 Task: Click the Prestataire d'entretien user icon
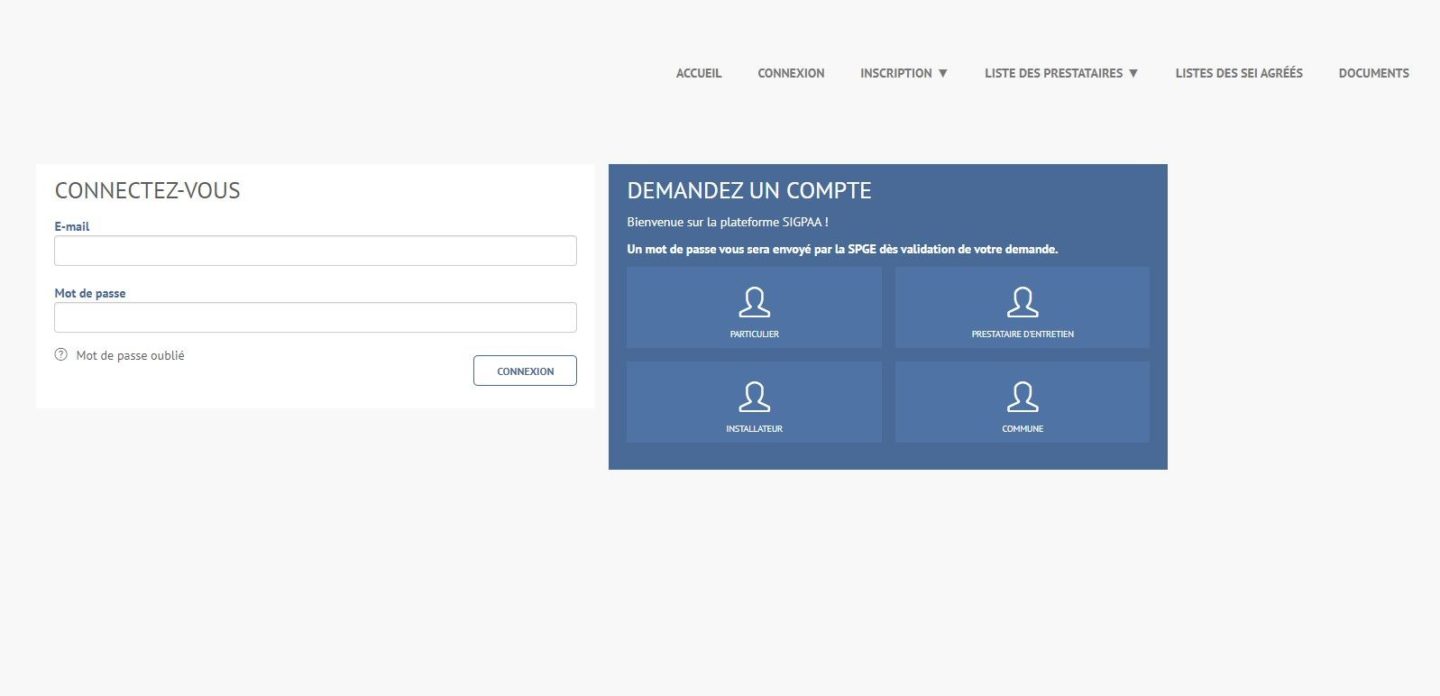[1022, 302]
